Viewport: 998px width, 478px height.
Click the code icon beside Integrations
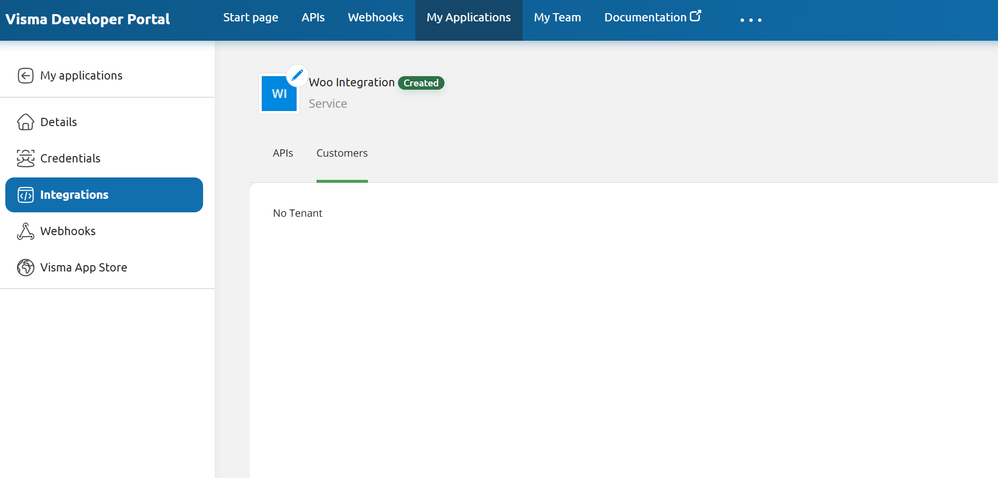pyautogui.click(x=25, y=195)
